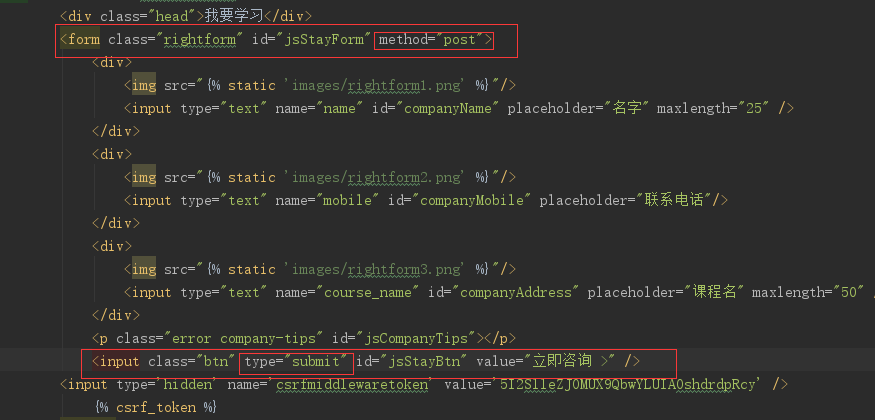Select the "jsStayForm" id value
875x420 pixels.
pyautogui.click(x=324, y=40)
